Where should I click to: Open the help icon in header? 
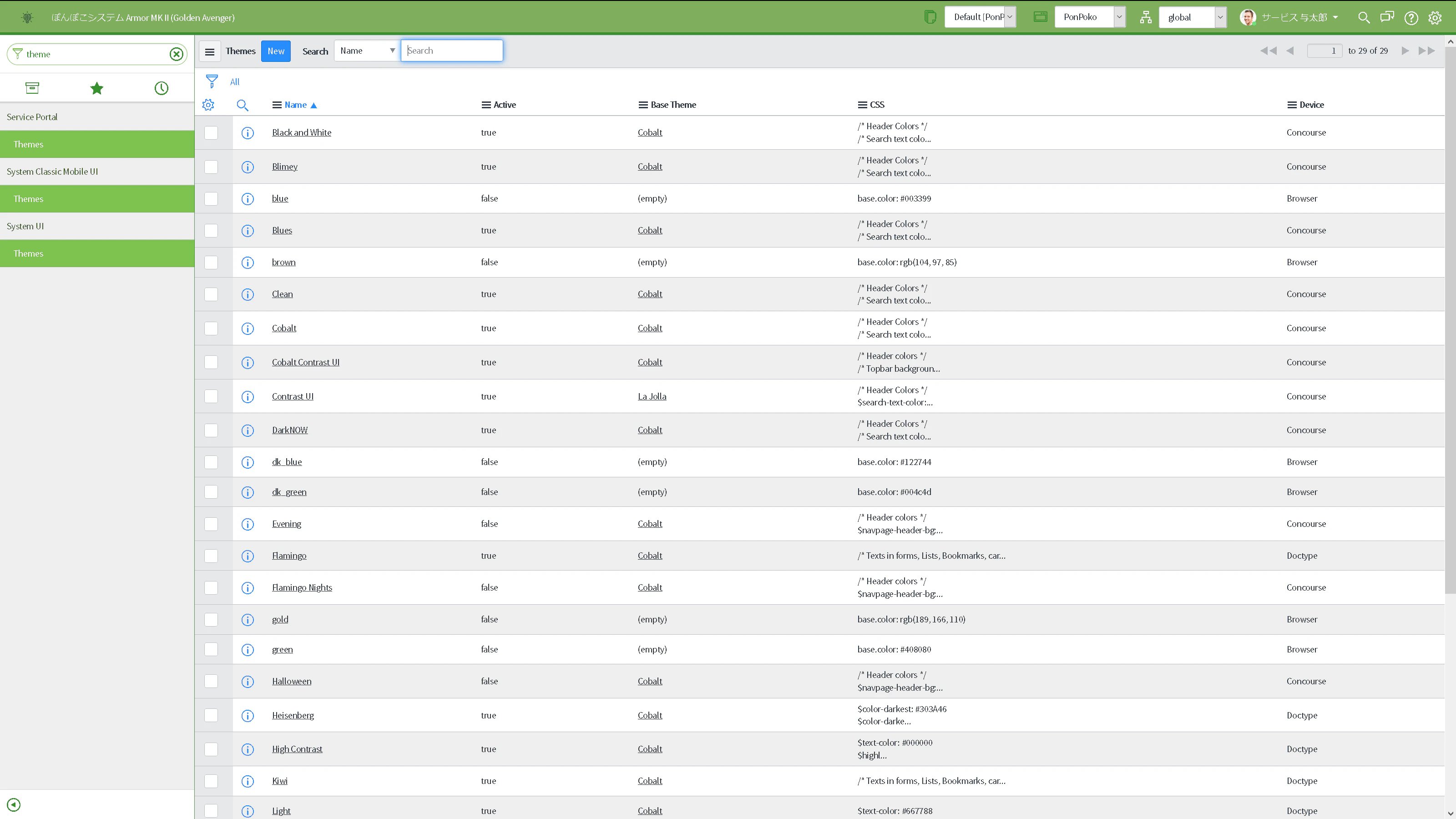(x=1411, y=18)
